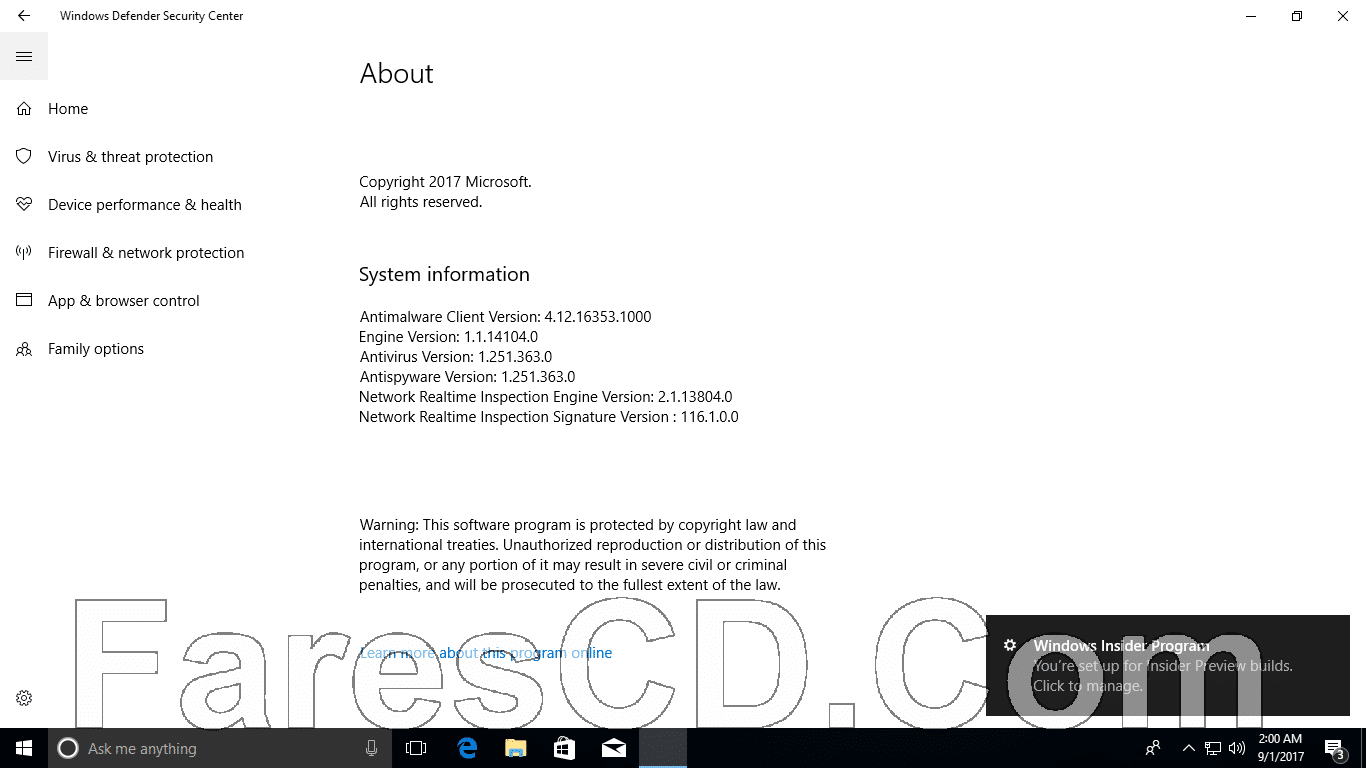This screenshot has height=768, width=1366.
Task: Open App & browser control page
Action: [x=124, y=301]
